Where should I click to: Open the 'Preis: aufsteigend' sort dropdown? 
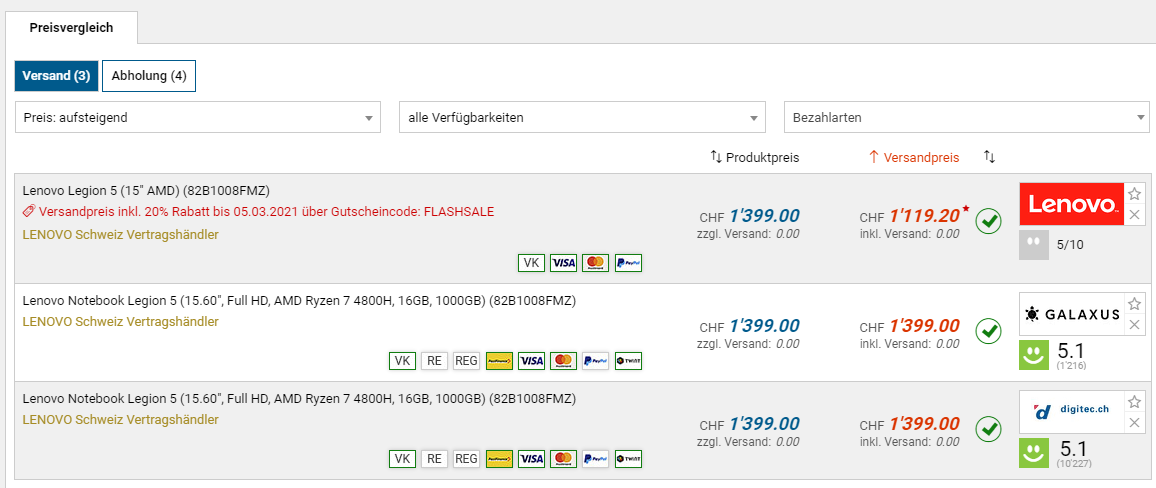point(198,117)
